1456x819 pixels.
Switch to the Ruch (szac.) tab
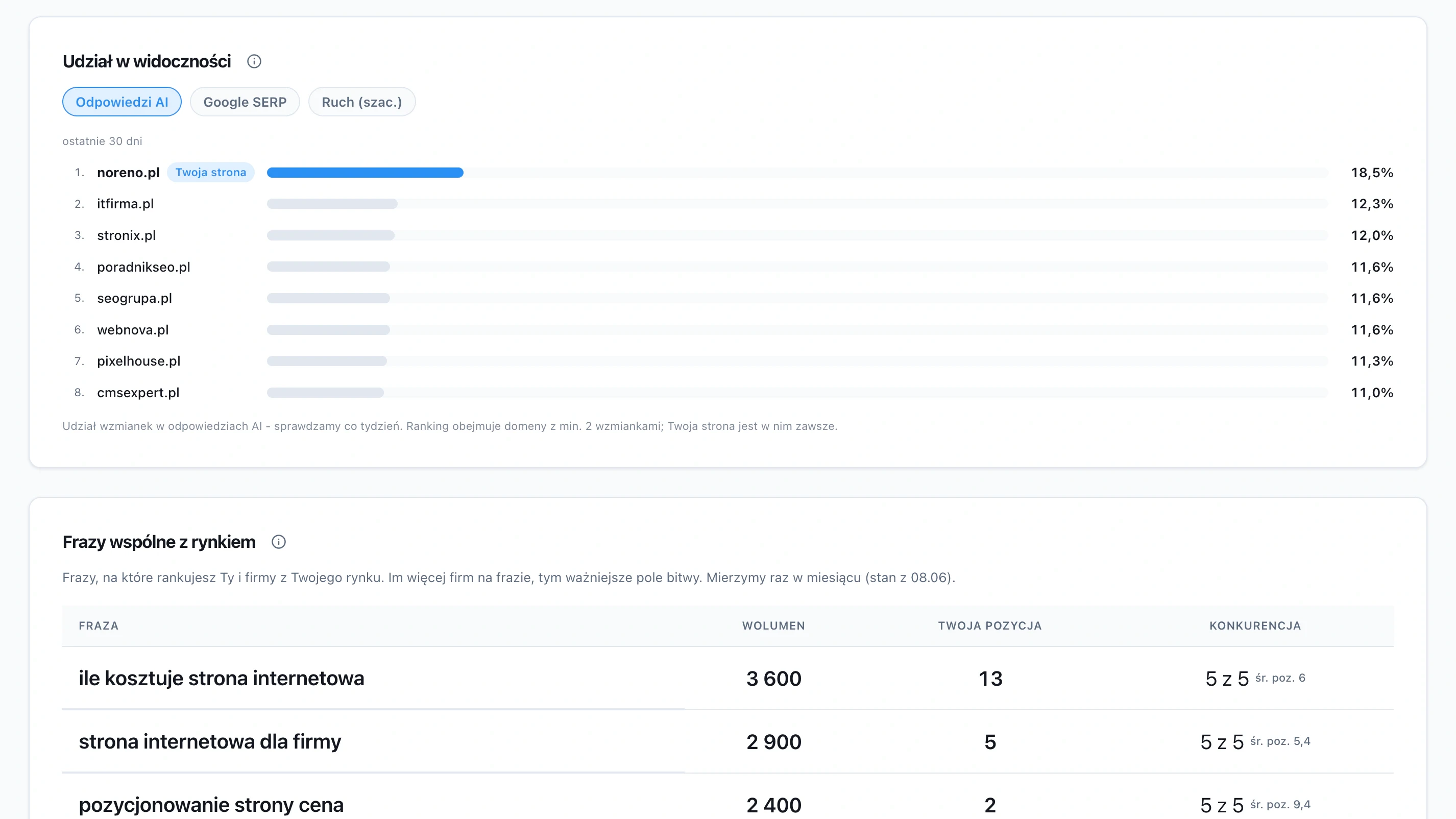[x=362, y=102]
